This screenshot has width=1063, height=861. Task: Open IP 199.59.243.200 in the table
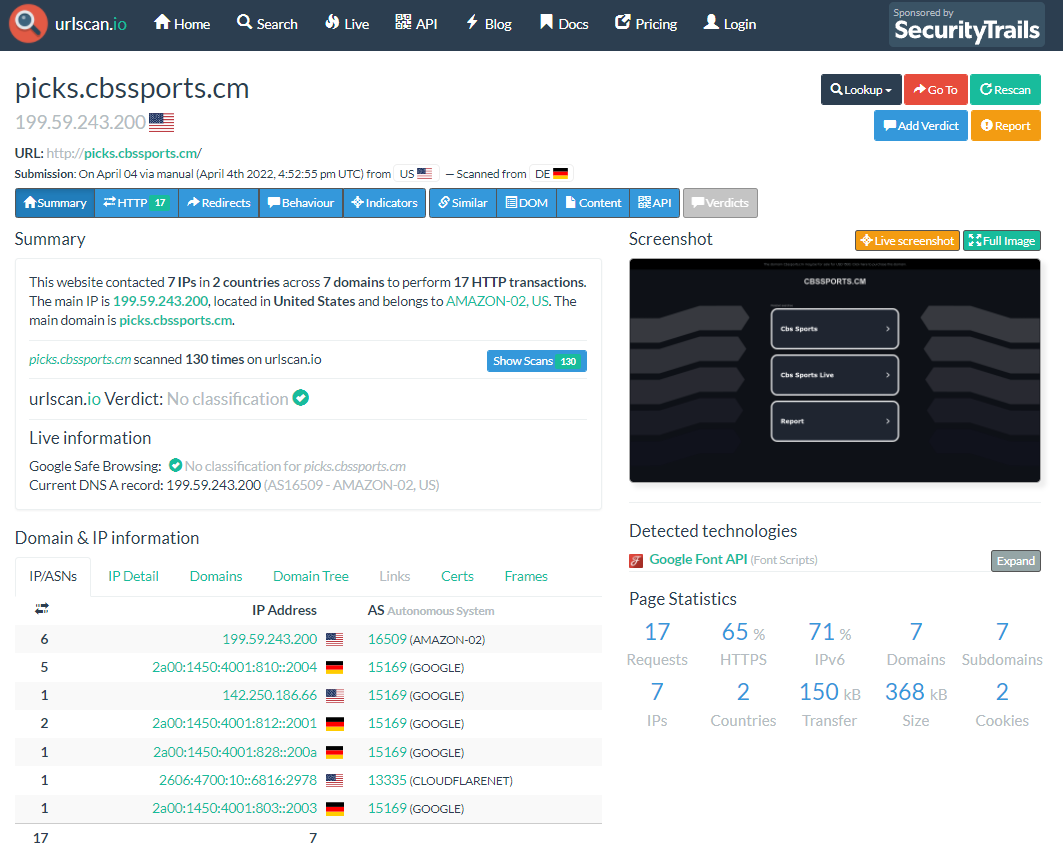(x=270, y=639)
